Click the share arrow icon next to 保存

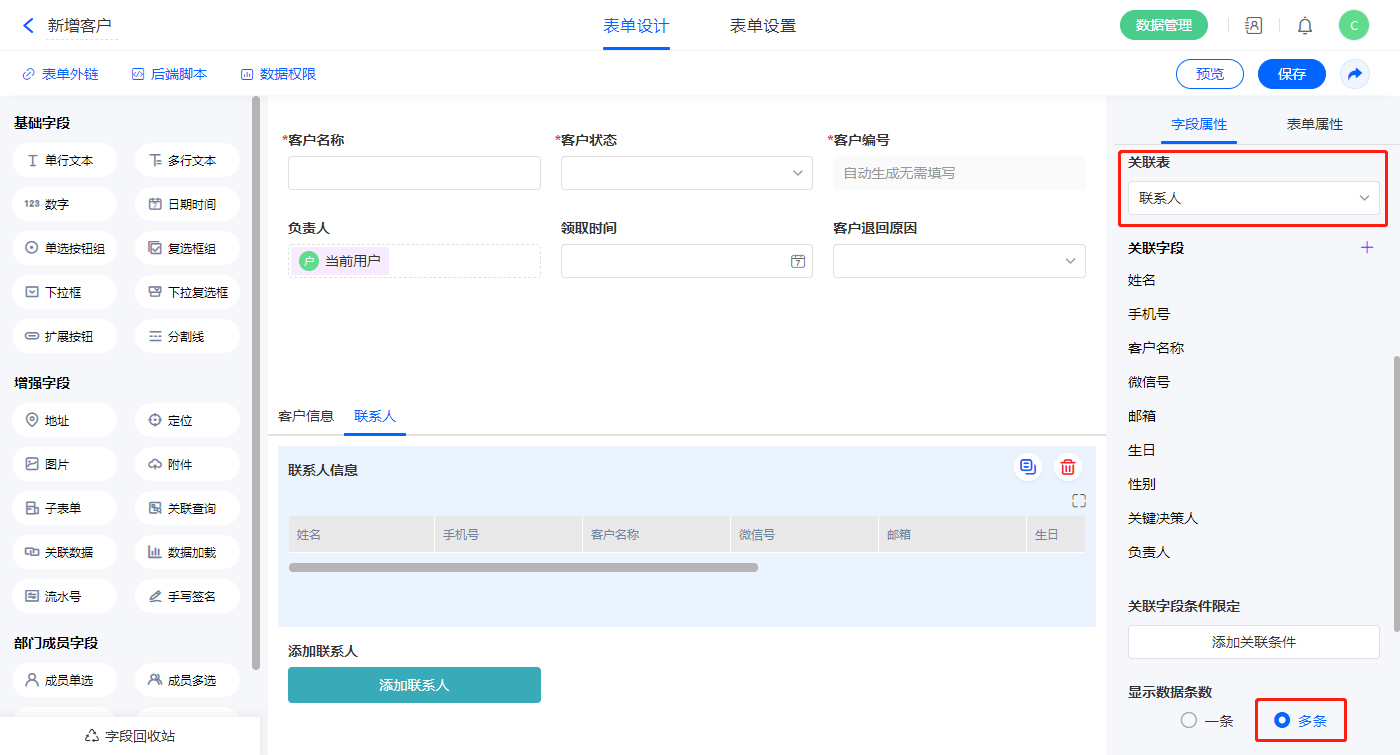(x=1355, y=74)
